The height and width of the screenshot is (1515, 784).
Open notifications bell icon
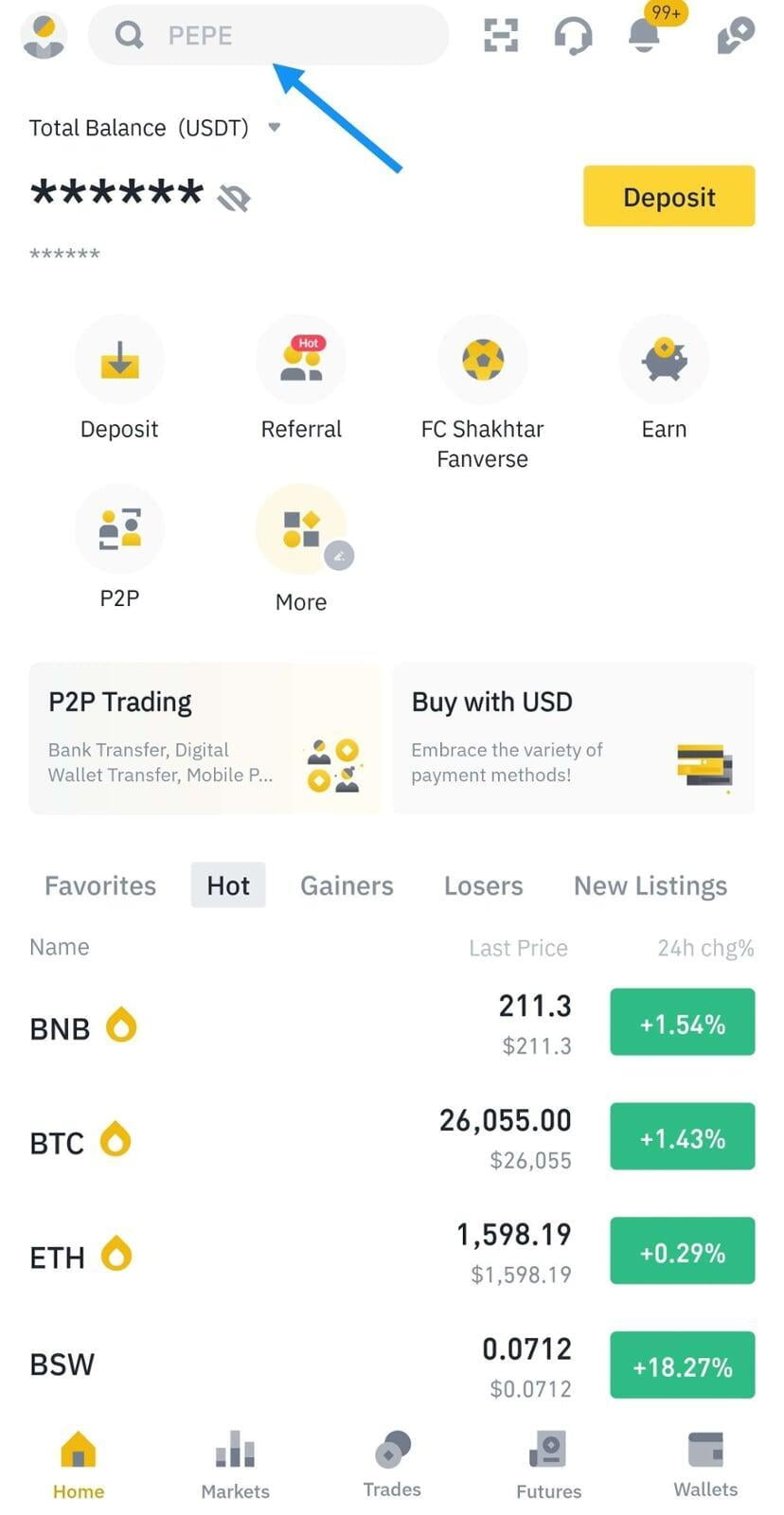coord(645,35)
